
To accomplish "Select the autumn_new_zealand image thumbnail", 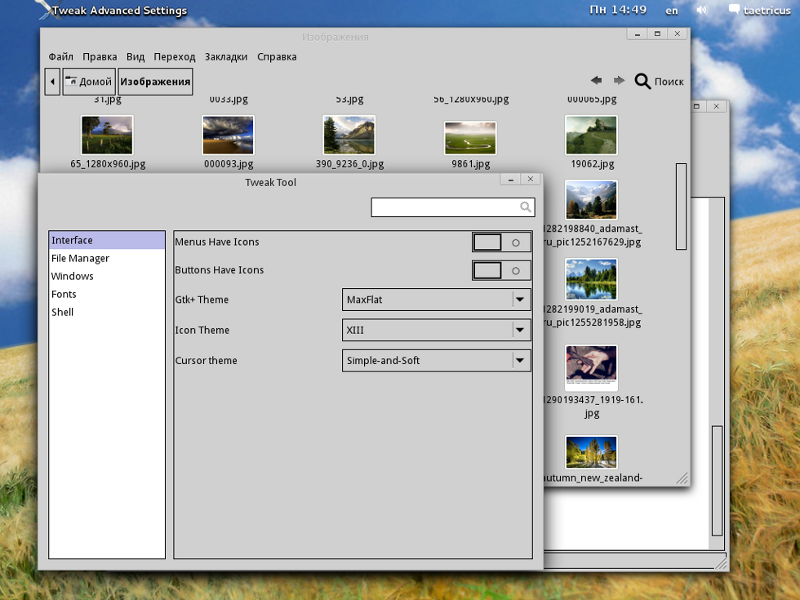I will coord(591,452).
